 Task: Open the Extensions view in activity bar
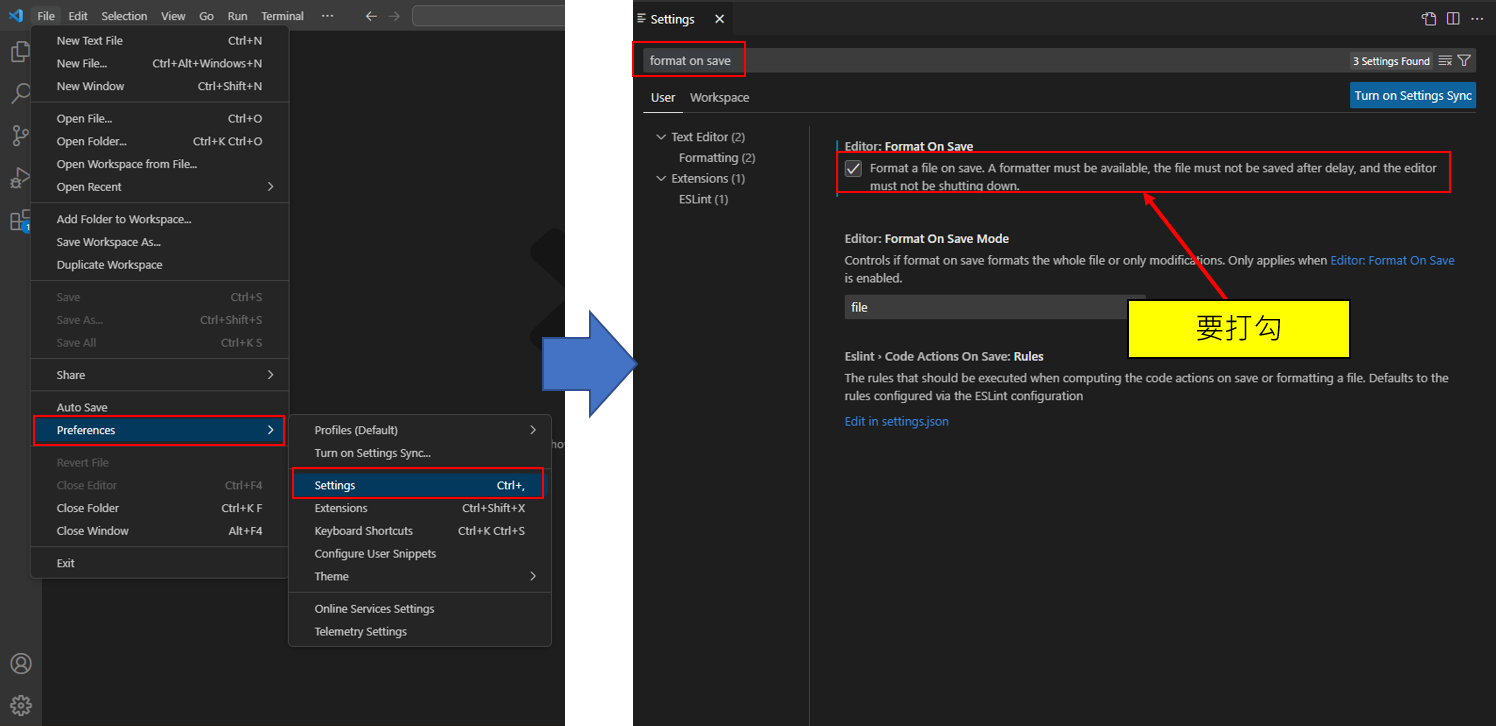pos(19,221)
